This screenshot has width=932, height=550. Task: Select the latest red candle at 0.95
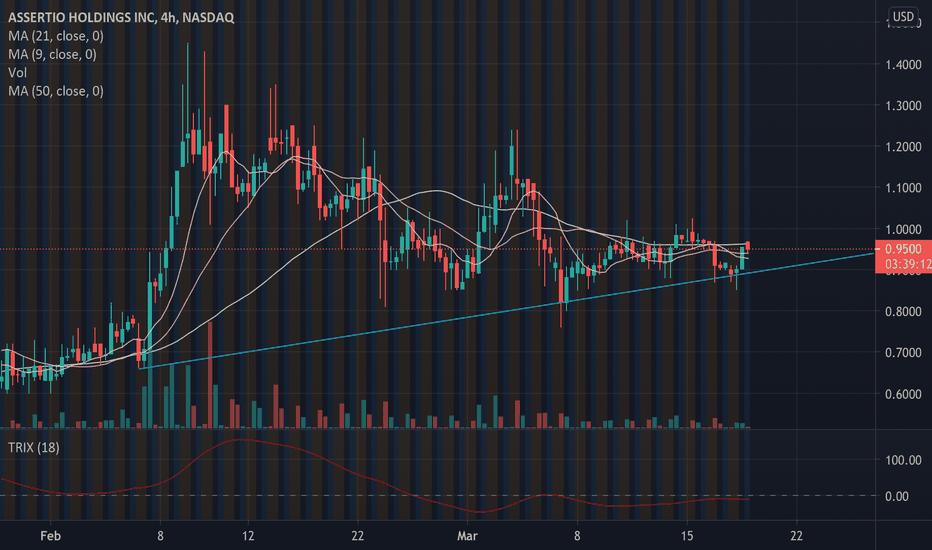pyautogui.click(x=748, y=246)
